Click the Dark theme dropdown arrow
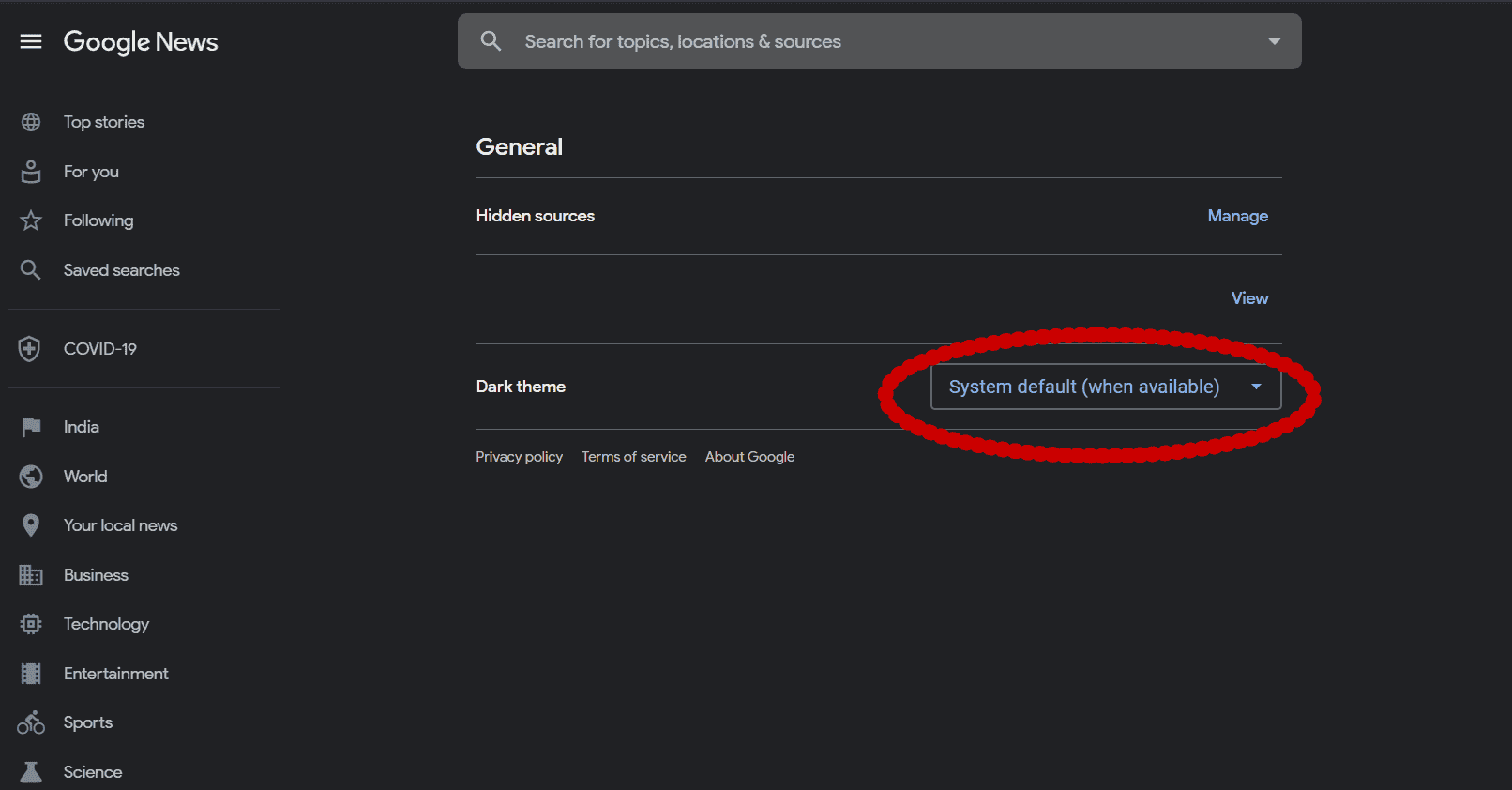The width and height of the screenshot is (1512, 790). tap(1256, 387)
